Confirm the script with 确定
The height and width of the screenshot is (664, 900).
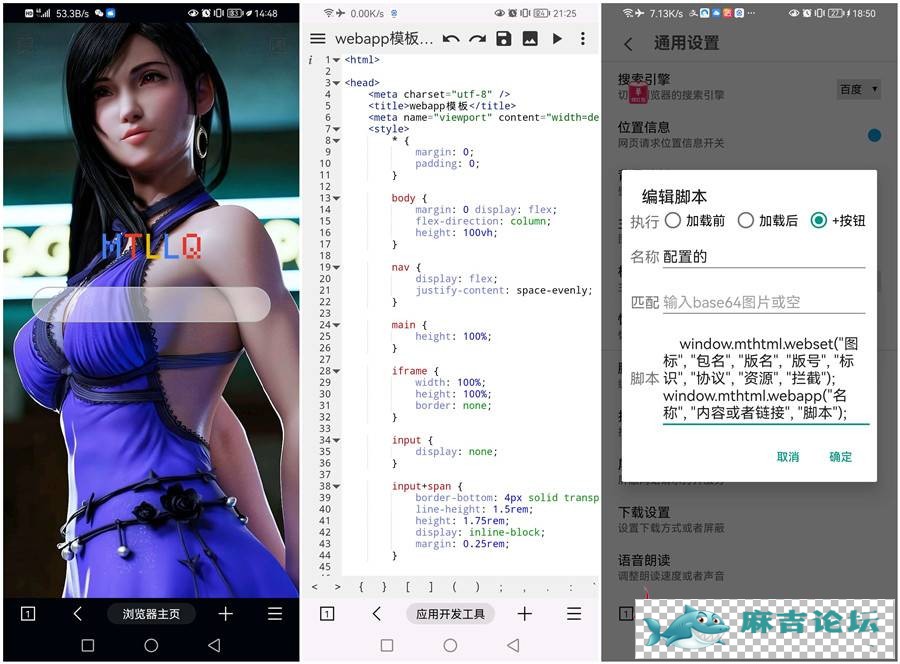840,457
